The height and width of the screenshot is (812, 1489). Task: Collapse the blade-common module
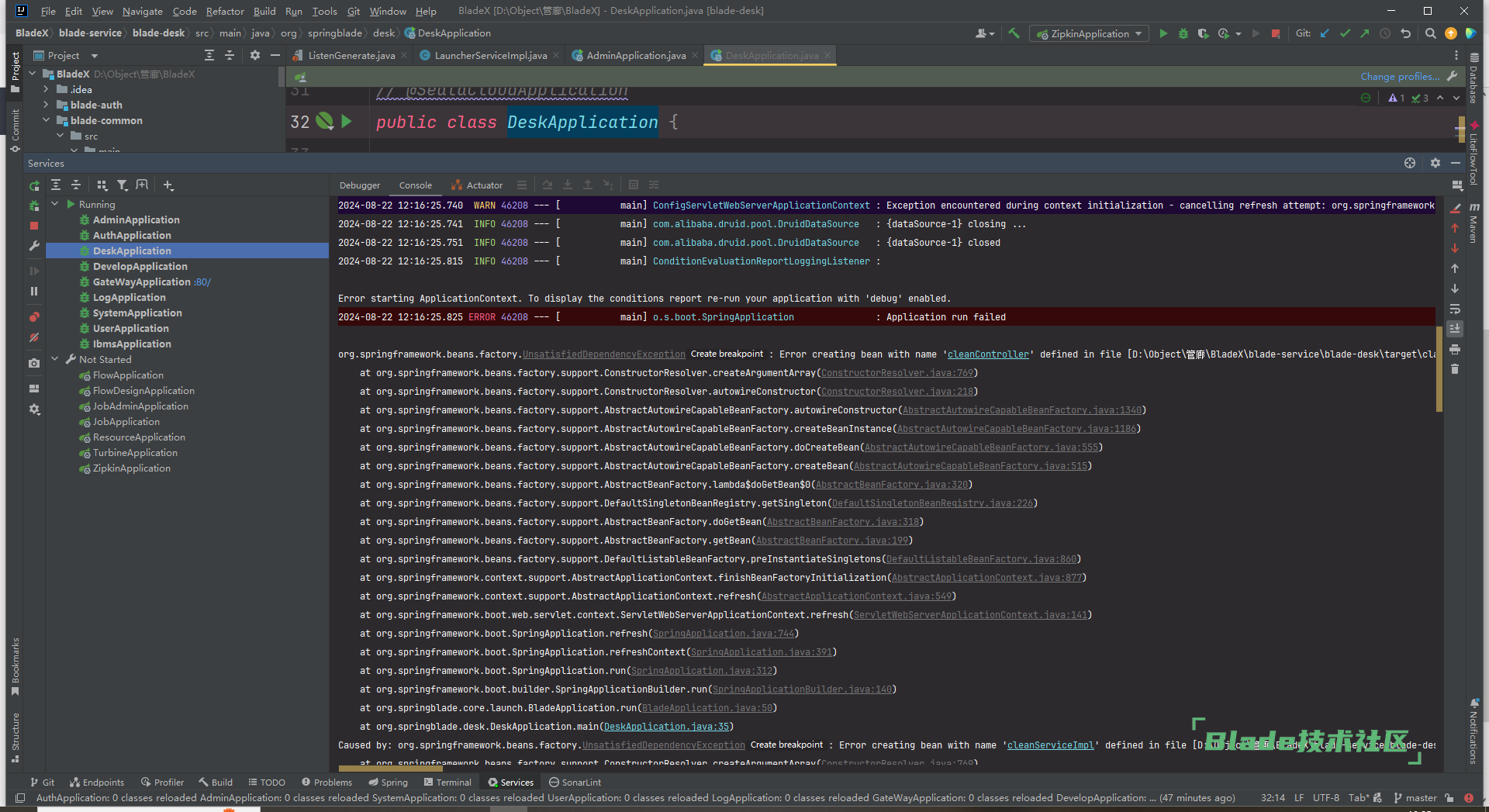(47, 120)
